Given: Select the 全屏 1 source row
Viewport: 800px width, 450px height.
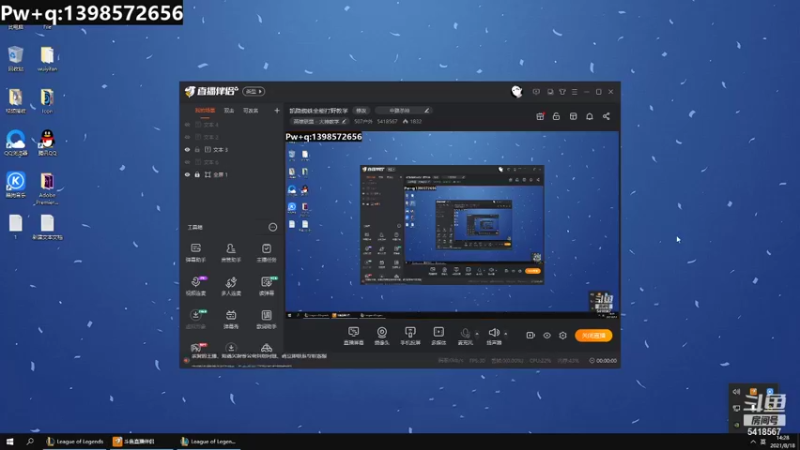Looking at the screenshot, I should pyautogui.click(x=231, y=174).
